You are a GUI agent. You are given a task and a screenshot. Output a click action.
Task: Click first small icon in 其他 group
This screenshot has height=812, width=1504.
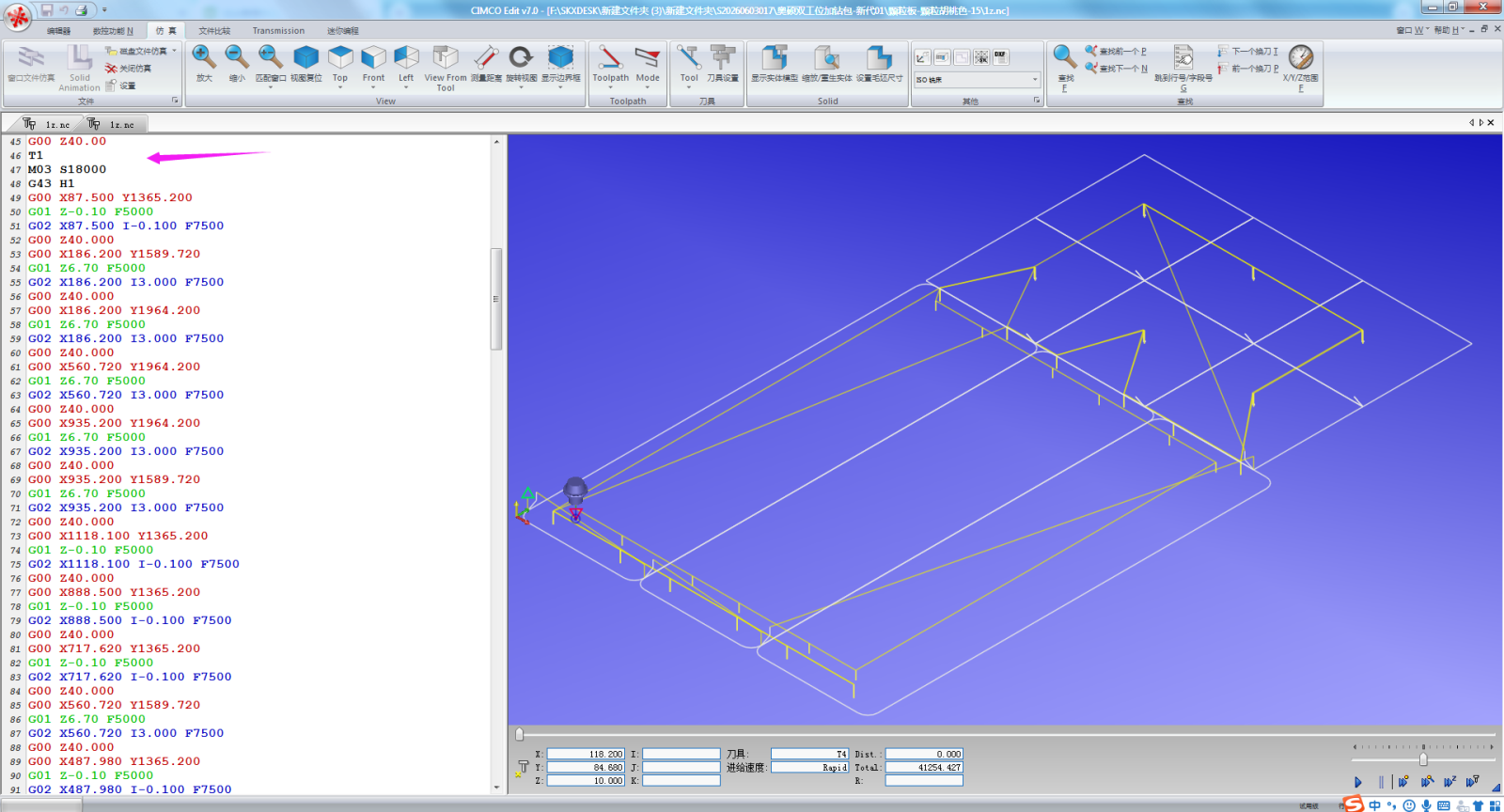coord(923,56)
